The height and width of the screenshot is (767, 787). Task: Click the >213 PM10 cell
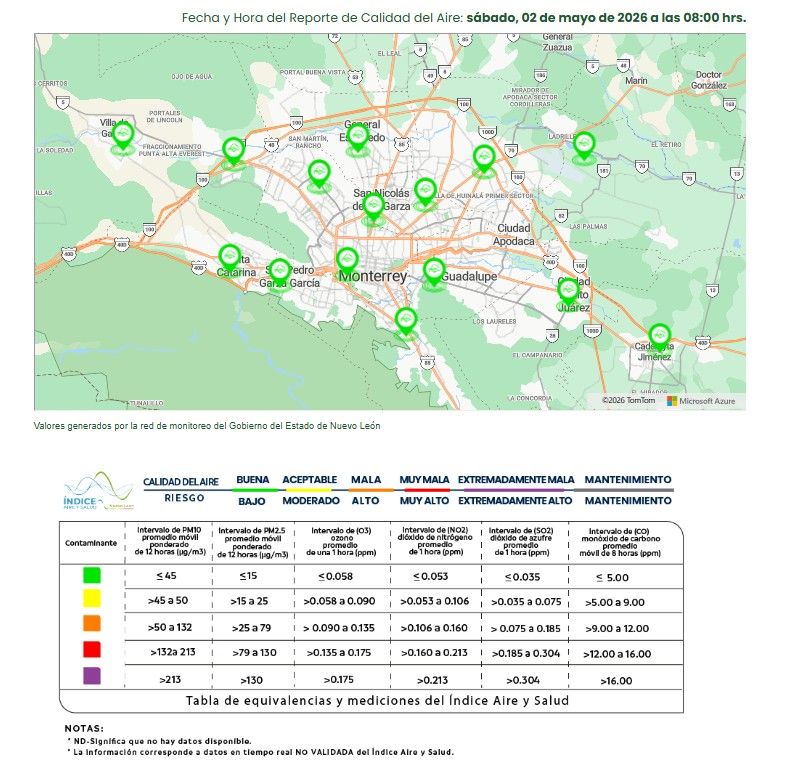(170, 680)
